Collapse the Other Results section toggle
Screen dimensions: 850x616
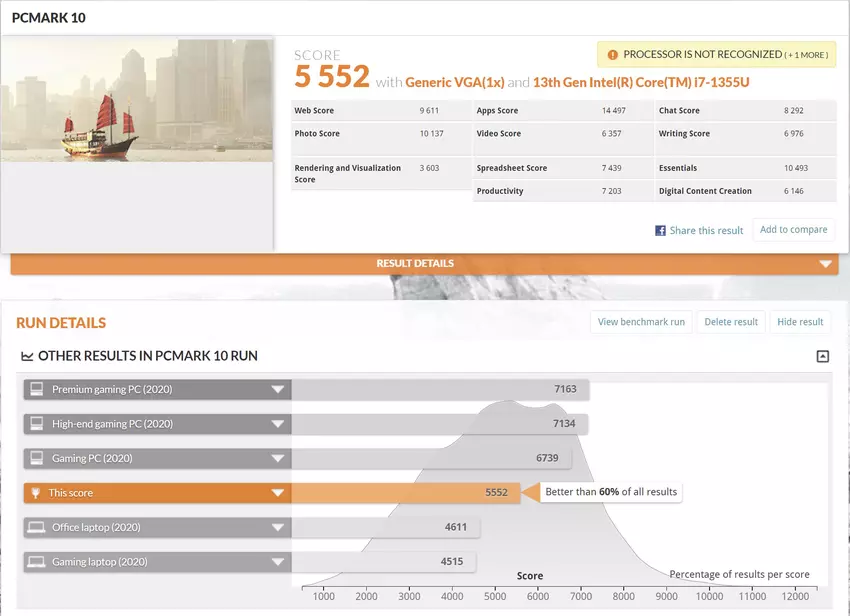click(x=822, y=356)
